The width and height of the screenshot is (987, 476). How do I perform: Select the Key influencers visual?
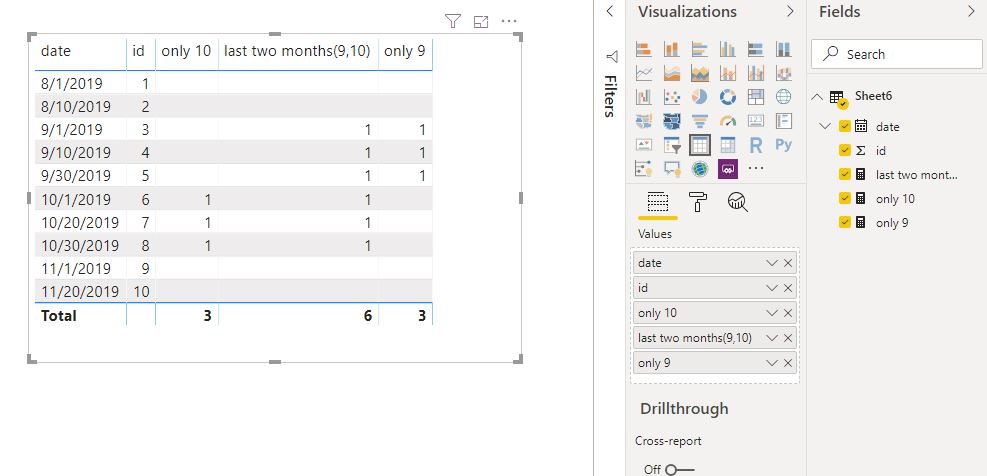(643, 169)
